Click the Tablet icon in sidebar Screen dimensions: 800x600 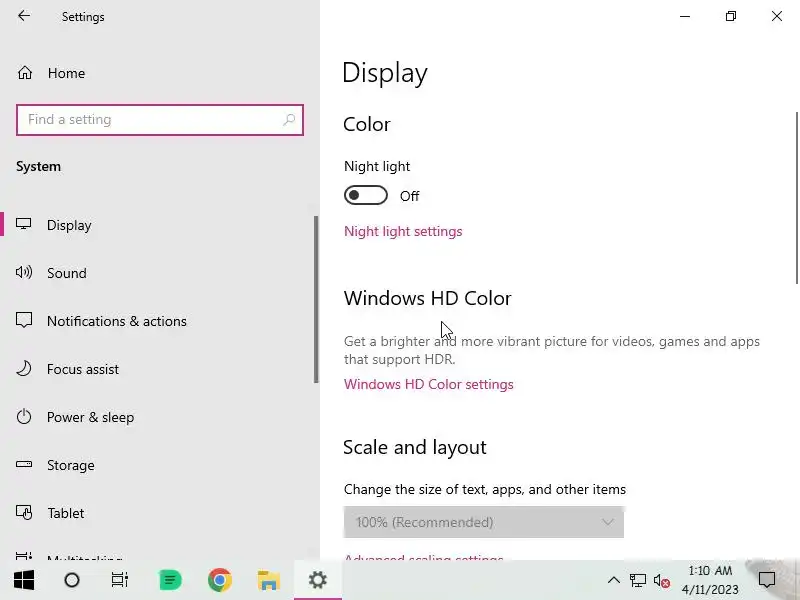pyautogui.click(x=23, y=512)
